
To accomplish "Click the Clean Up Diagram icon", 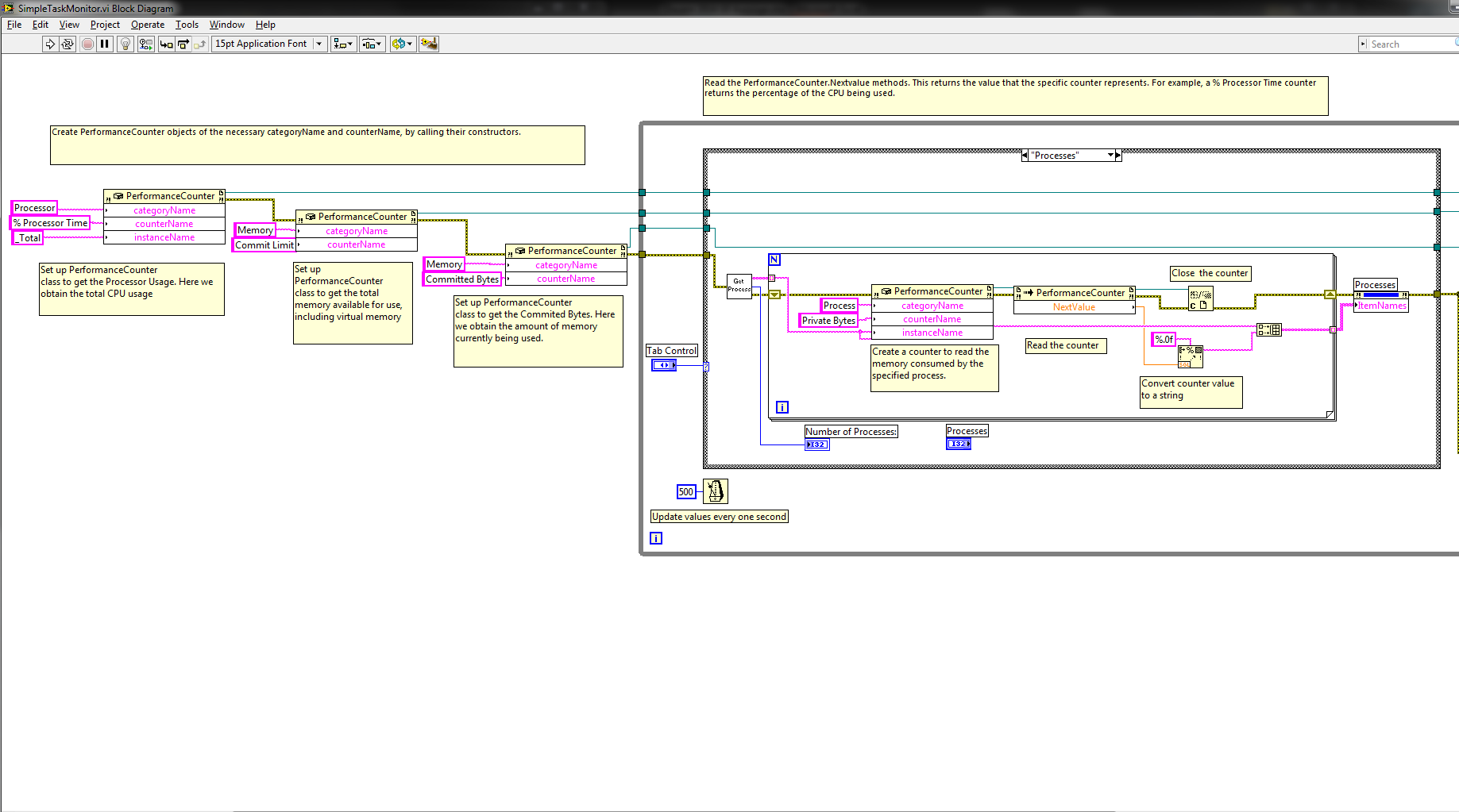I will tap(429, 44).
